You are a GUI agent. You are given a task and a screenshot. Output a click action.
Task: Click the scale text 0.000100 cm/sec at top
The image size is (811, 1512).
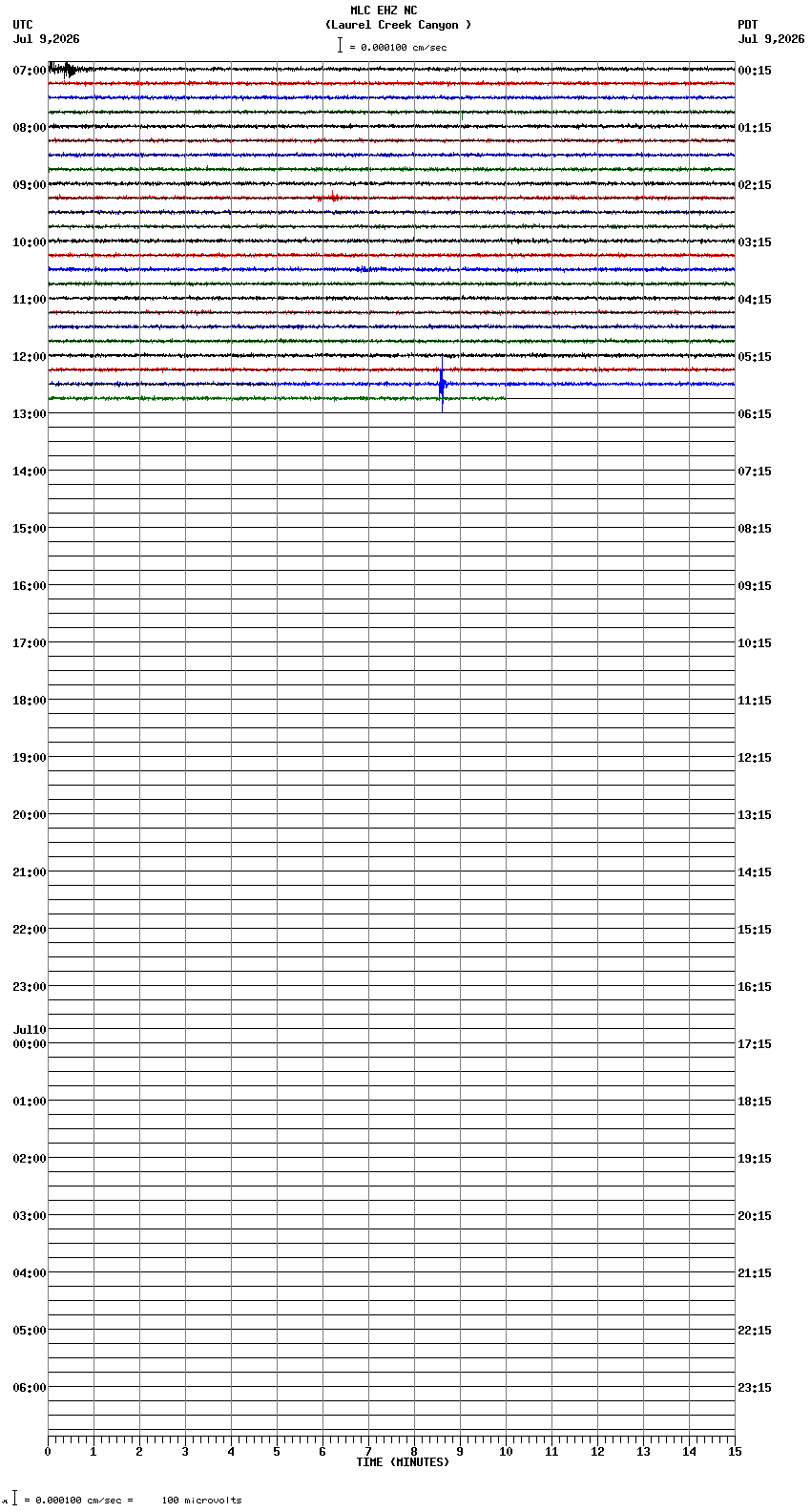pos(404,47)
